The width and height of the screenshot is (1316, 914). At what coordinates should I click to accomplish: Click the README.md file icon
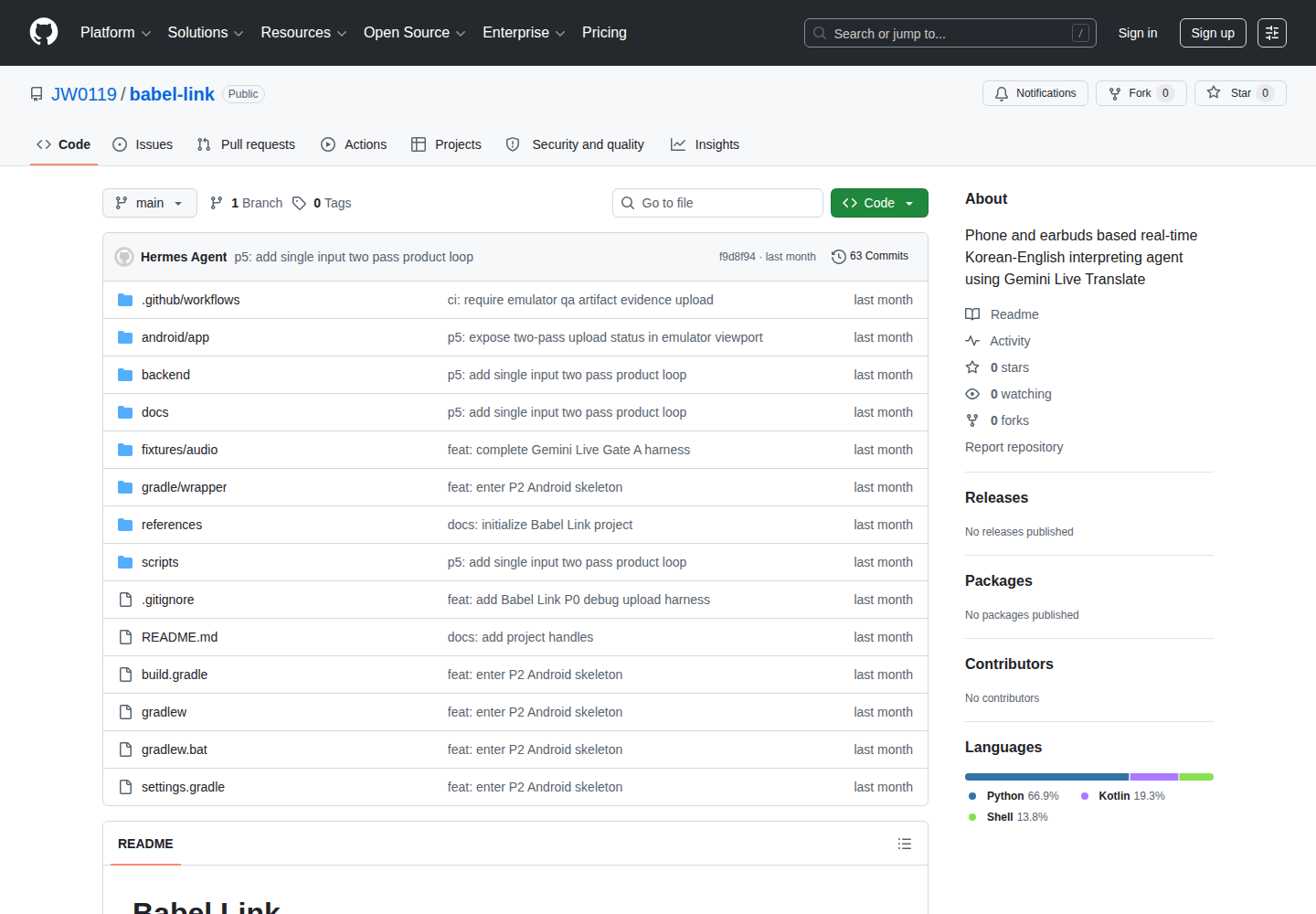[125, 637]
